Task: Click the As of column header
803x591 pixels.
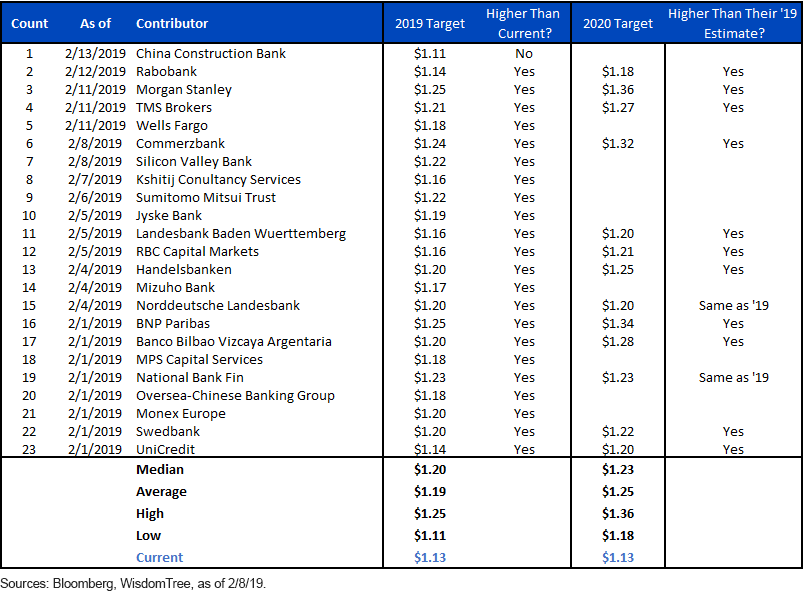Action: [x=95, y=24]
